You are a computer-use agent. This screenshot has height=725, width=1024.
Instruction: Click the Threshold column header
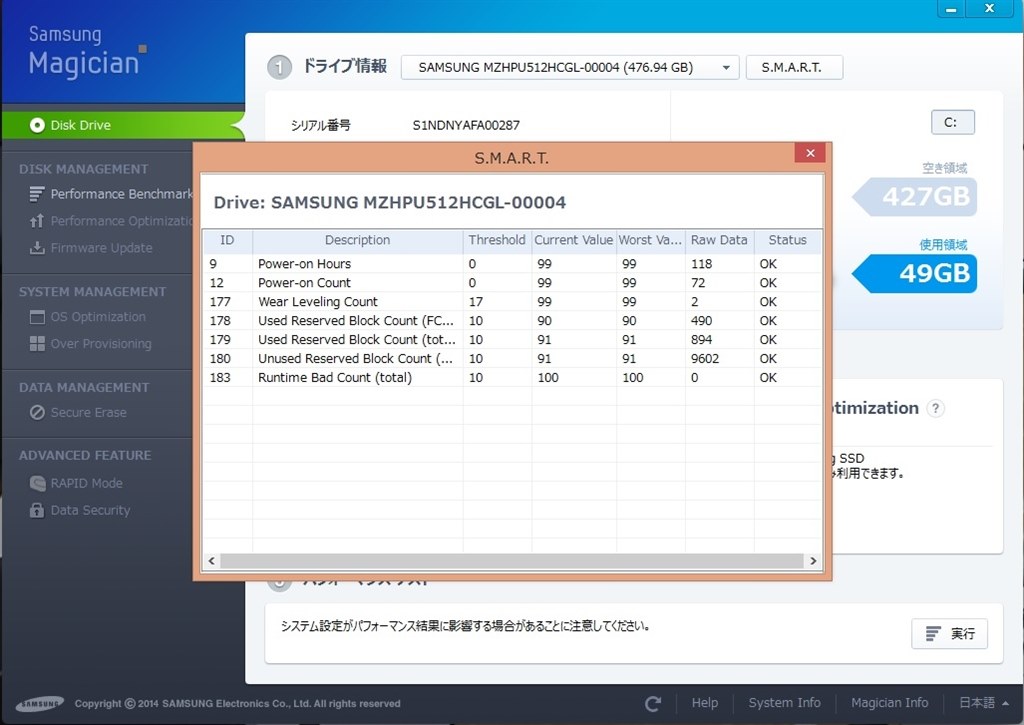tap(497, 240)
